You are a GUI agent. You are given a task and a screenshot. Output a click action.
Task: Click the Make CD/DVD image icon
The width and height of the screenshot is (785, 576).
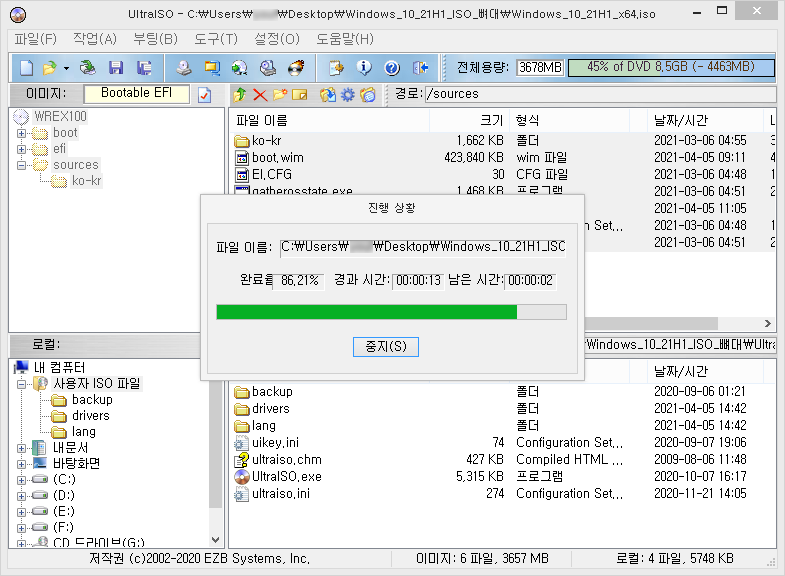point(184,68)
